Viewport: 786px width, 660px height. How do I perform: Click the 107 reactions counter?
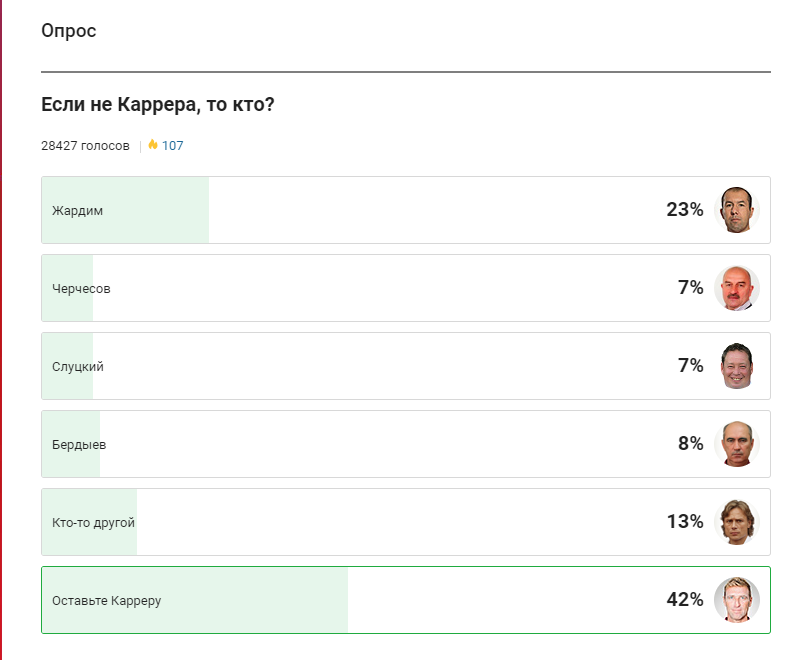(173, 146)
